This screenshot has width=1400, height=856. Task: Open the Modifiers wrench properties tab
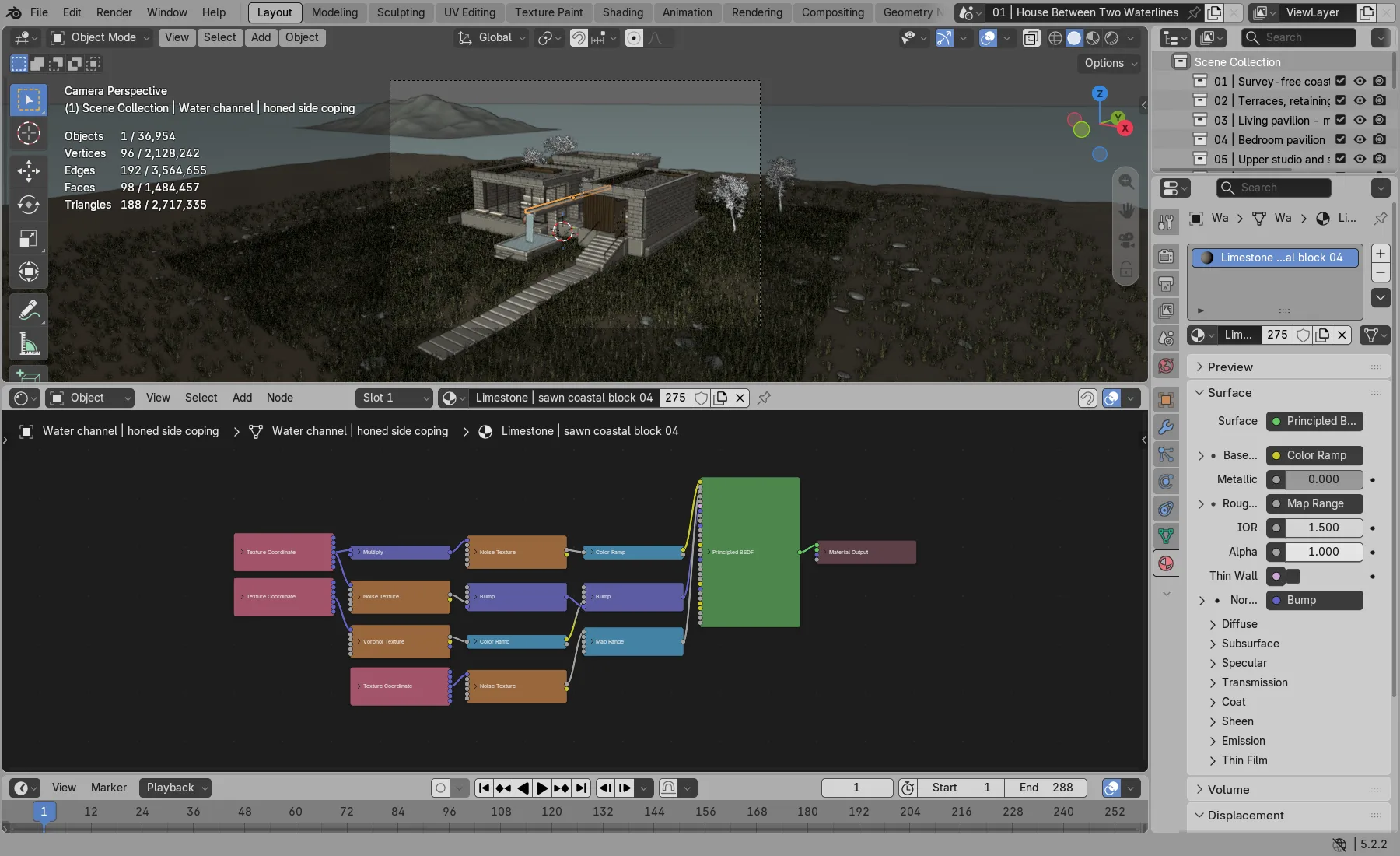point(1166,427)
